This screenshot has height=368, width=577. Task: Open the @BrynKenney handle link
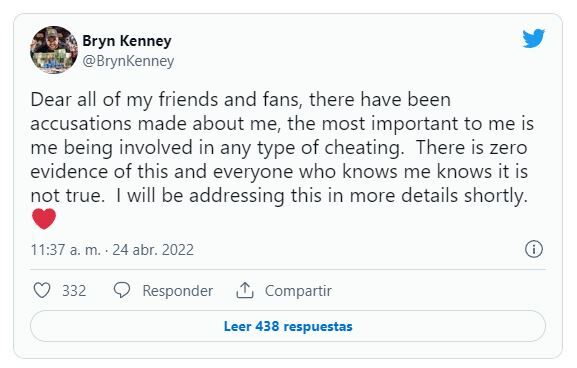128,61
